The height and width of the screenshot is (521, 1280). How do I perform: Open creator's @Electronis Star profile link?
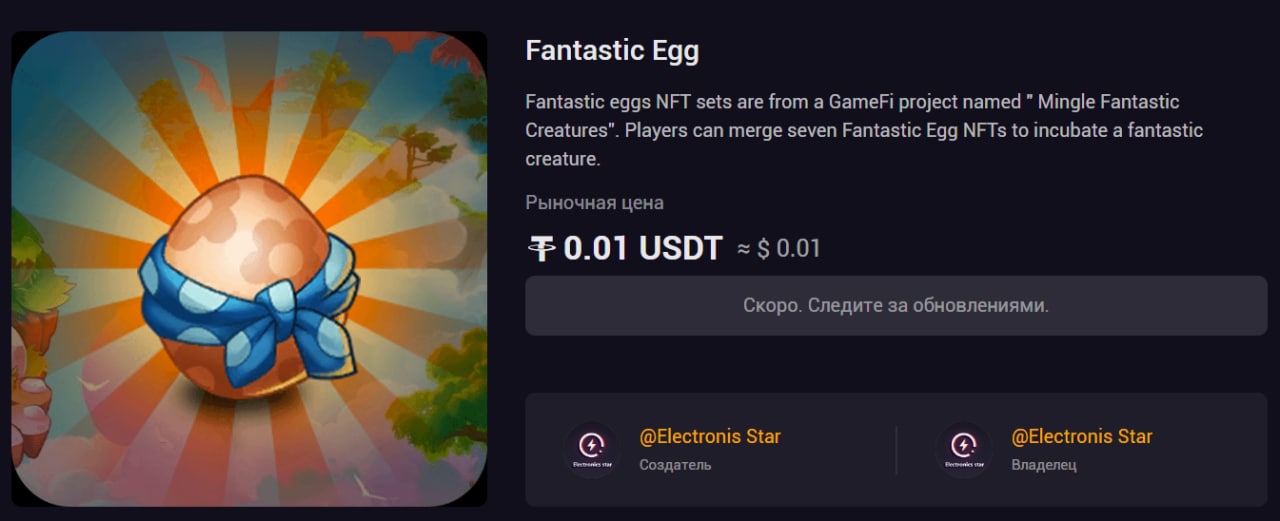point(710,437)
